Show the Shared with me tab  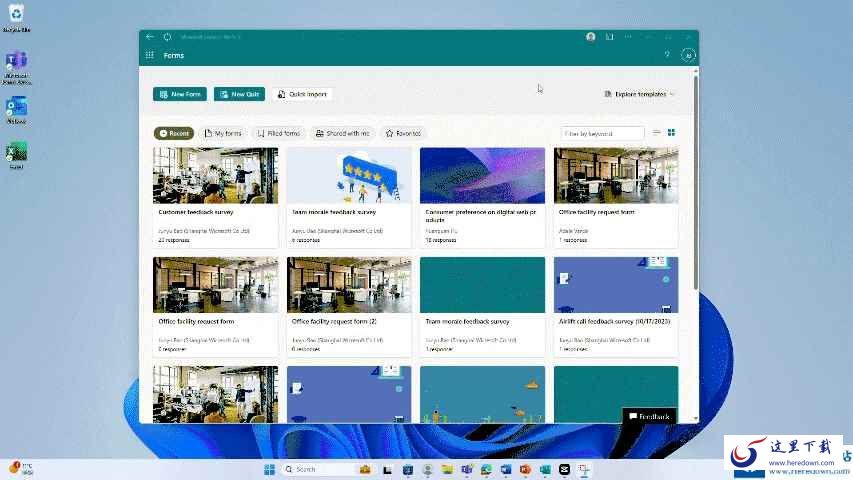(x=343, y=133)
